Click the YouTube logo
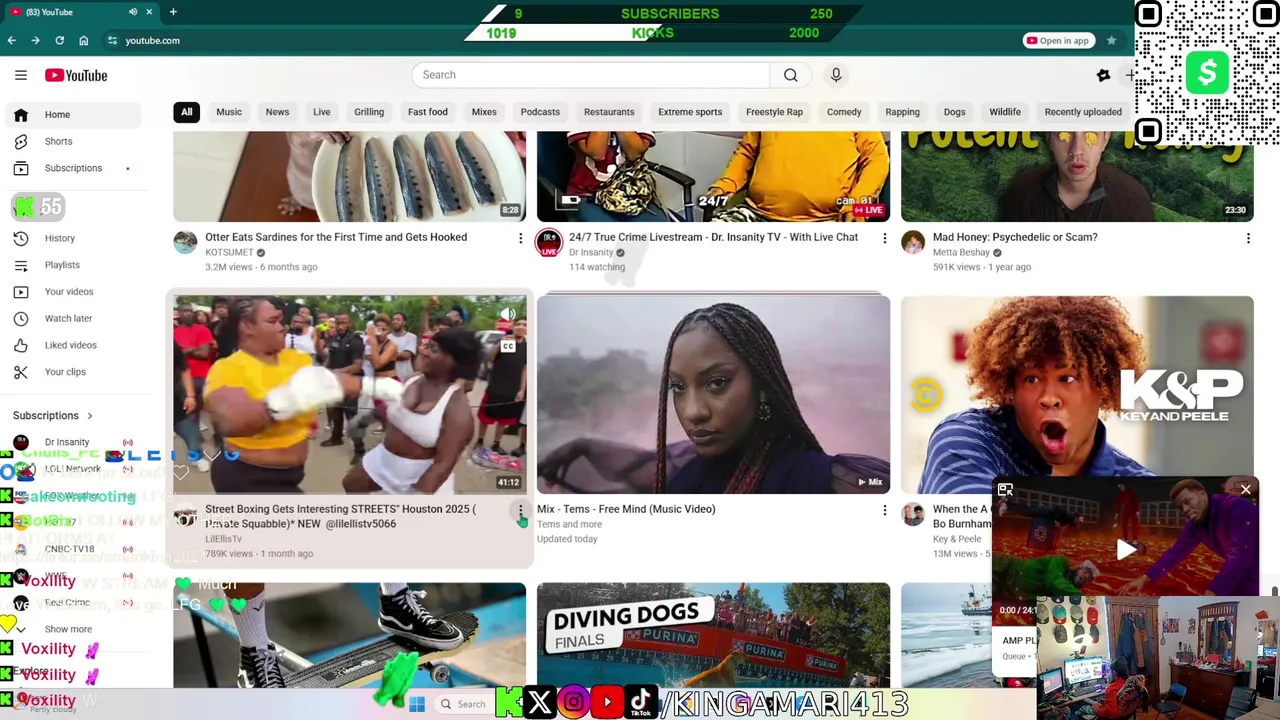The image size is (1280, 720). tap(76, 75)
